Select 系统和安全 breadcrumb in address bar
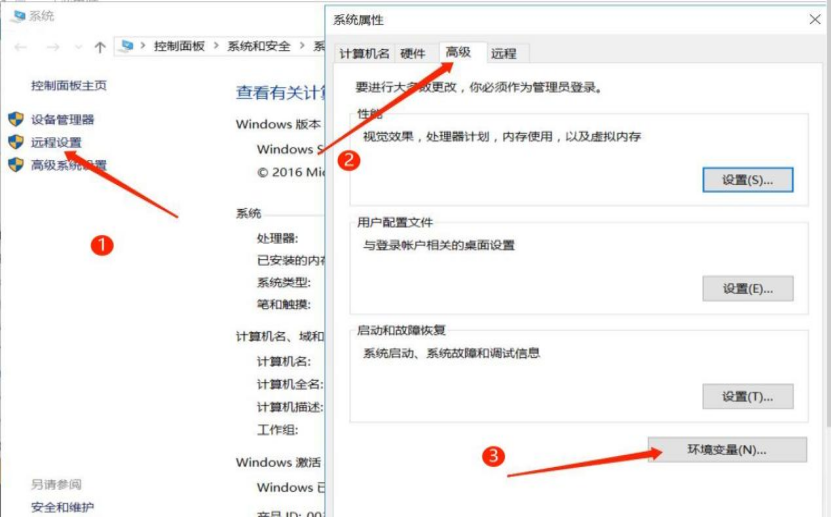The image size is (831, 518). [x=259, y=46]
